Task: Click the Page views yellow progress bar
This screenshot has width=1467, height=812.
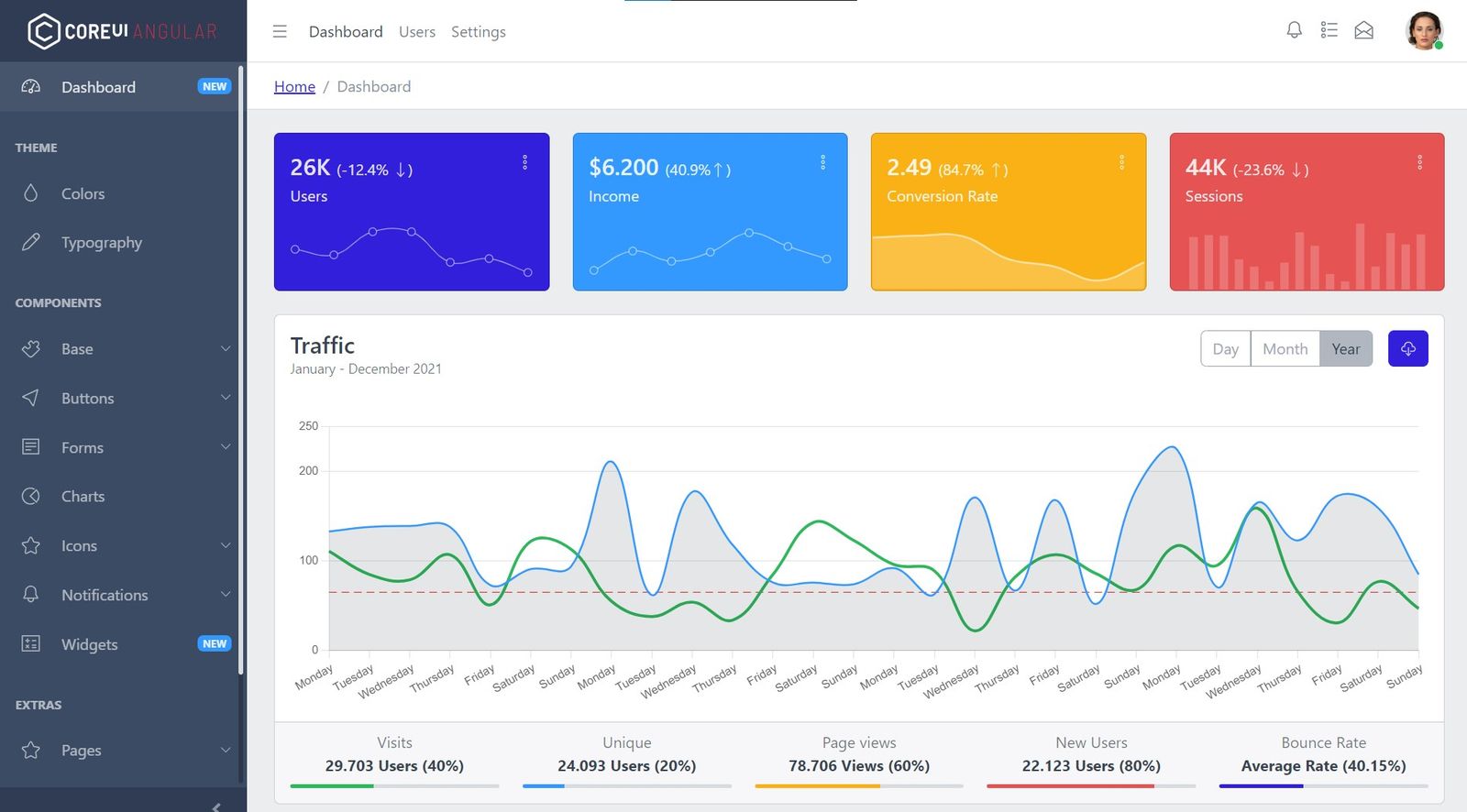Action: pyautogui.click(x=818, y=785)
